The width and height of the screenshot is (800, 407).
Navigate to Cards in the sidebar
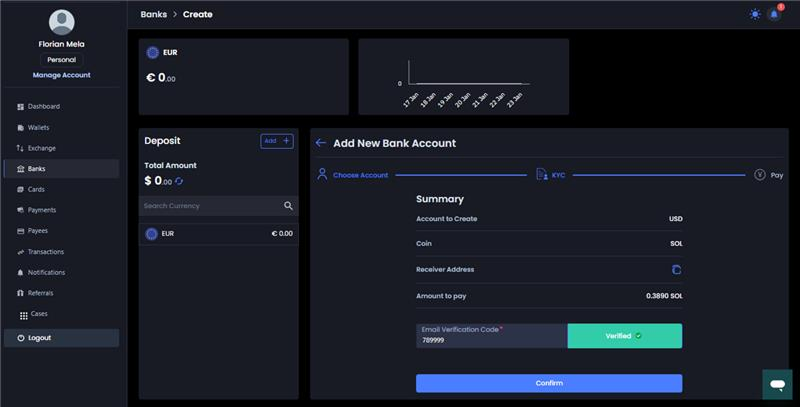pos(36,189)
